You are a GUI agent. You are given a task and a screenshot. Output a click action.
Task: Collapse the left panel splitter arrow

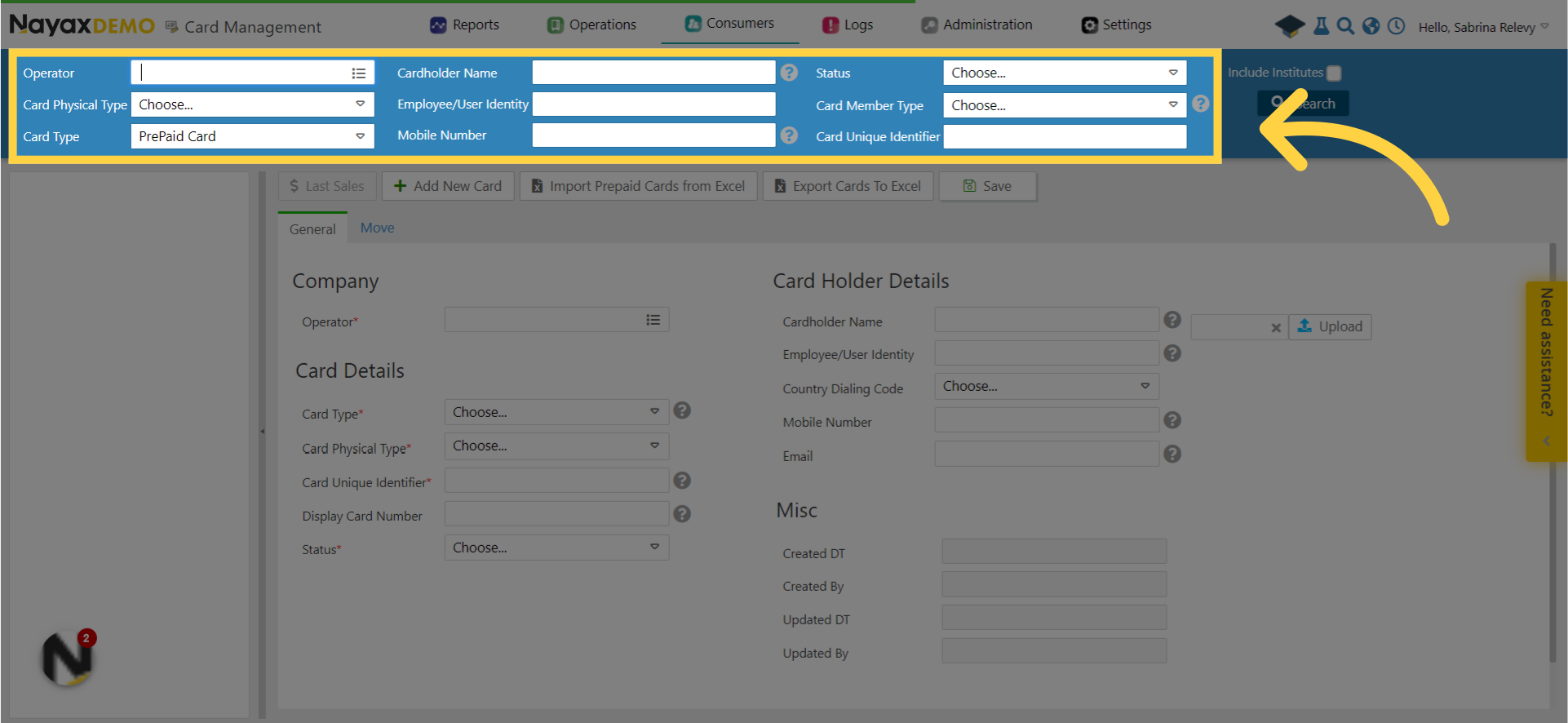262,431
